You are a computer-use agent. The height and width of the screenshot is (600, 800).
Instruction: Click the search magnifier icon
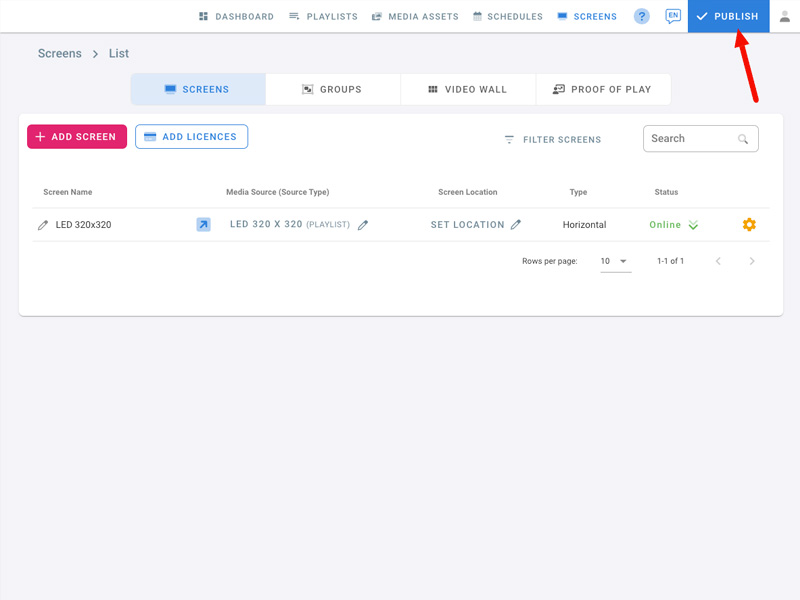[x=743, y=139]
